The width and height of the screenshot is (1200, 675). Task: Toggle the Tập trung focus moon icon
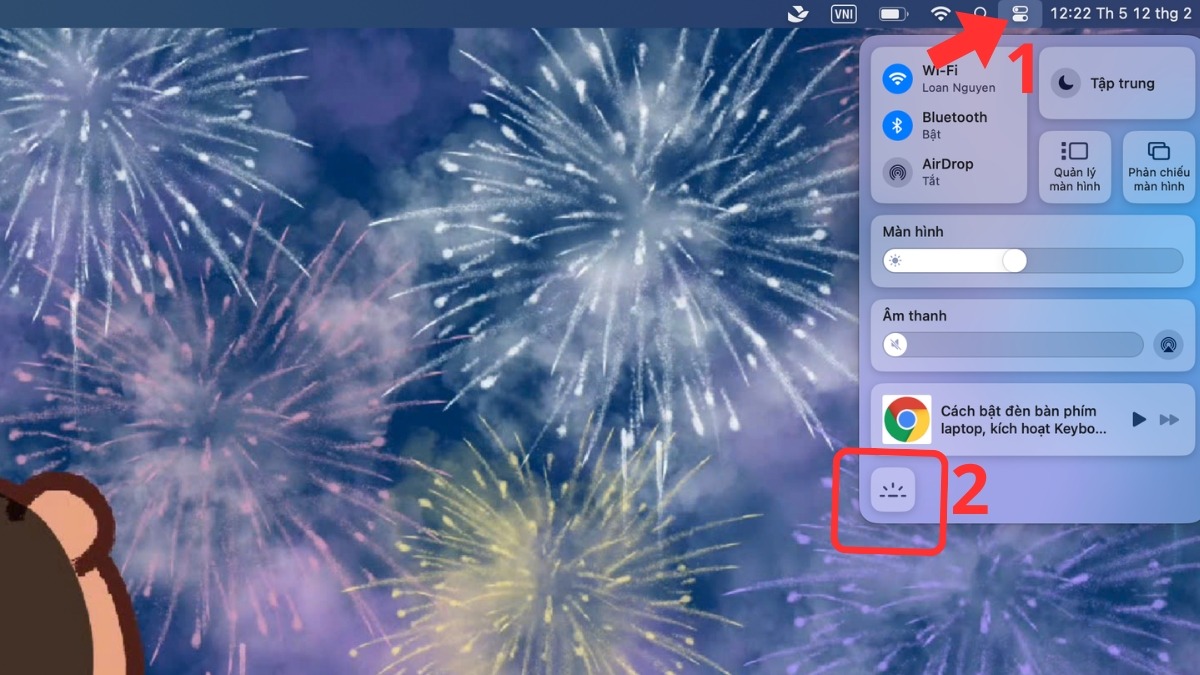(x=1067, y=83)
